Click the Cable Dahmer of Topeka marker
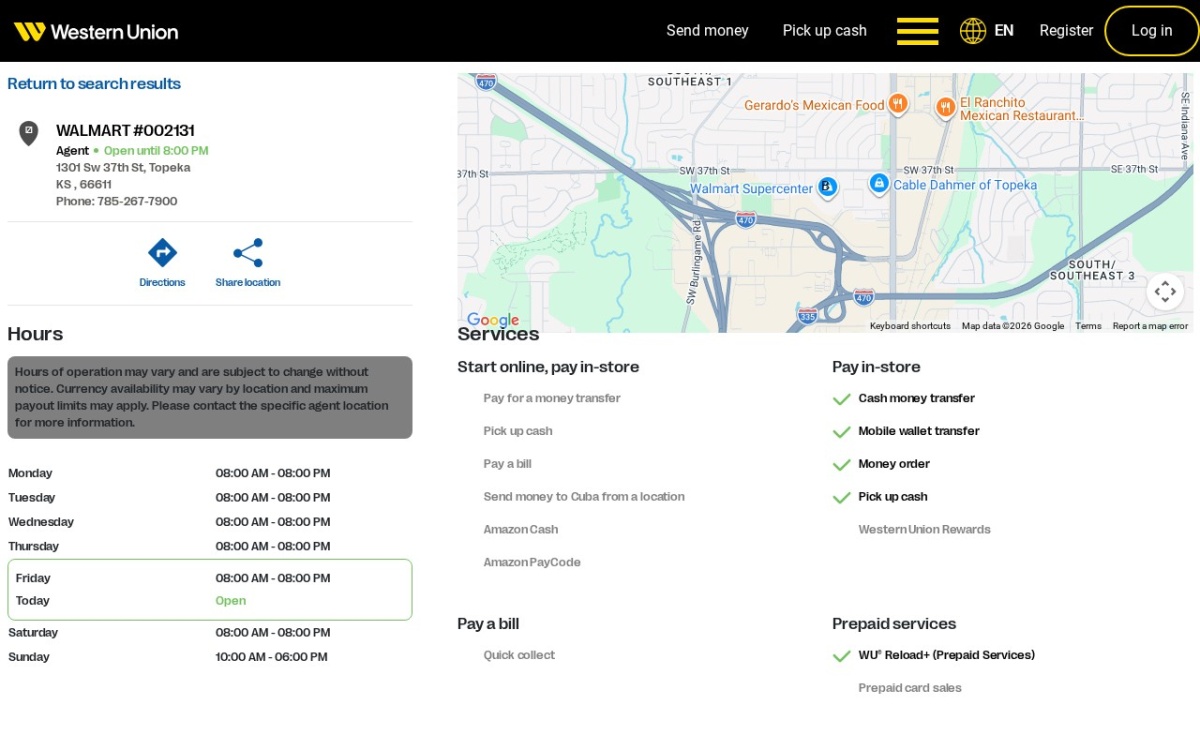The image size is (1200, 750). tap(878, 183)
